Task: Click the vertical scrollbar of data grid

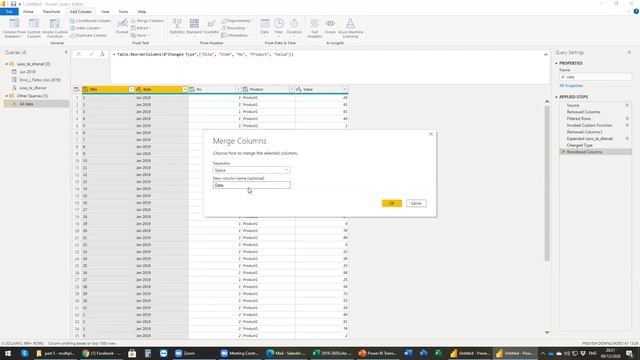Action: click(547, 182)
